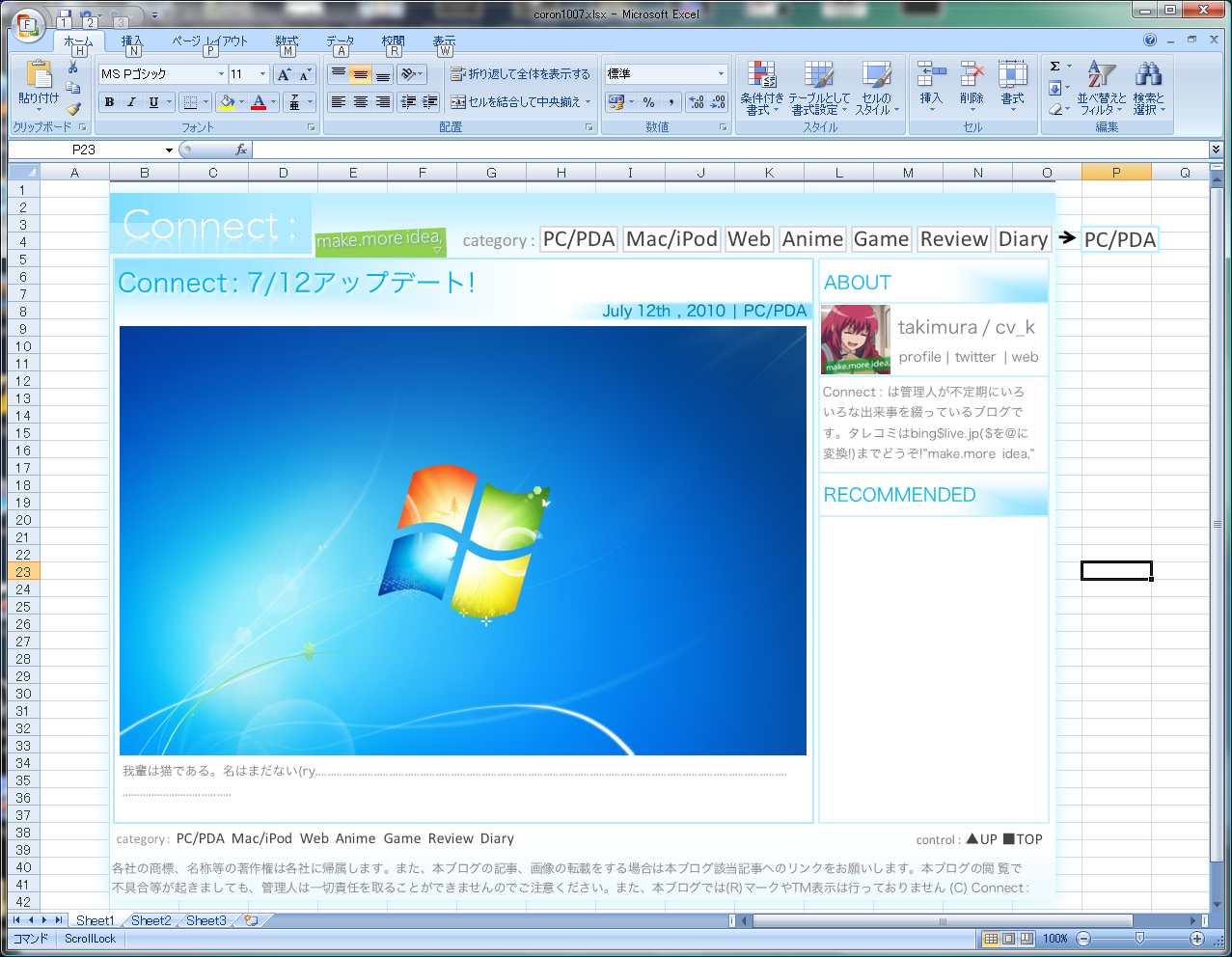This screenshot has height=957, width=1232.
Task: Click the Decrease Font Size icon
Action: [305, 74]
